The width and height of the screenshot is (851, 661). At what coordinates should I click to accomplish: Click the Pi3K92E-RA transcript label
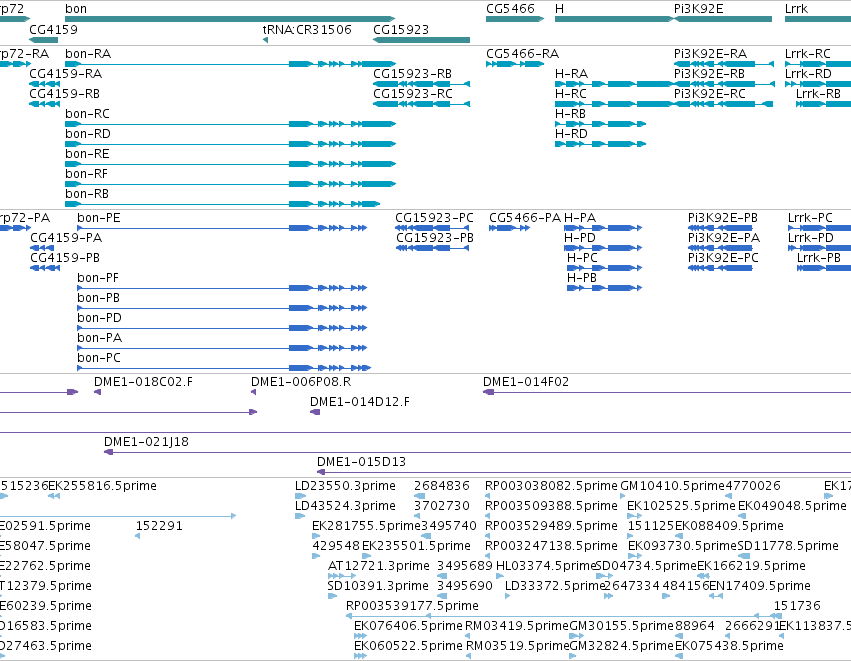coord(710,54)
